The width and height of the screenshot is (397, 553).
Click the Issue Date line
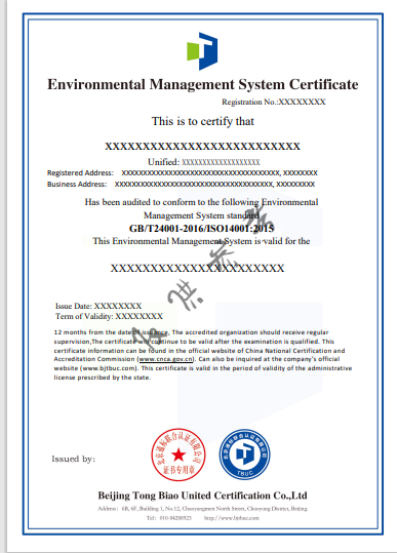[98, 306]
